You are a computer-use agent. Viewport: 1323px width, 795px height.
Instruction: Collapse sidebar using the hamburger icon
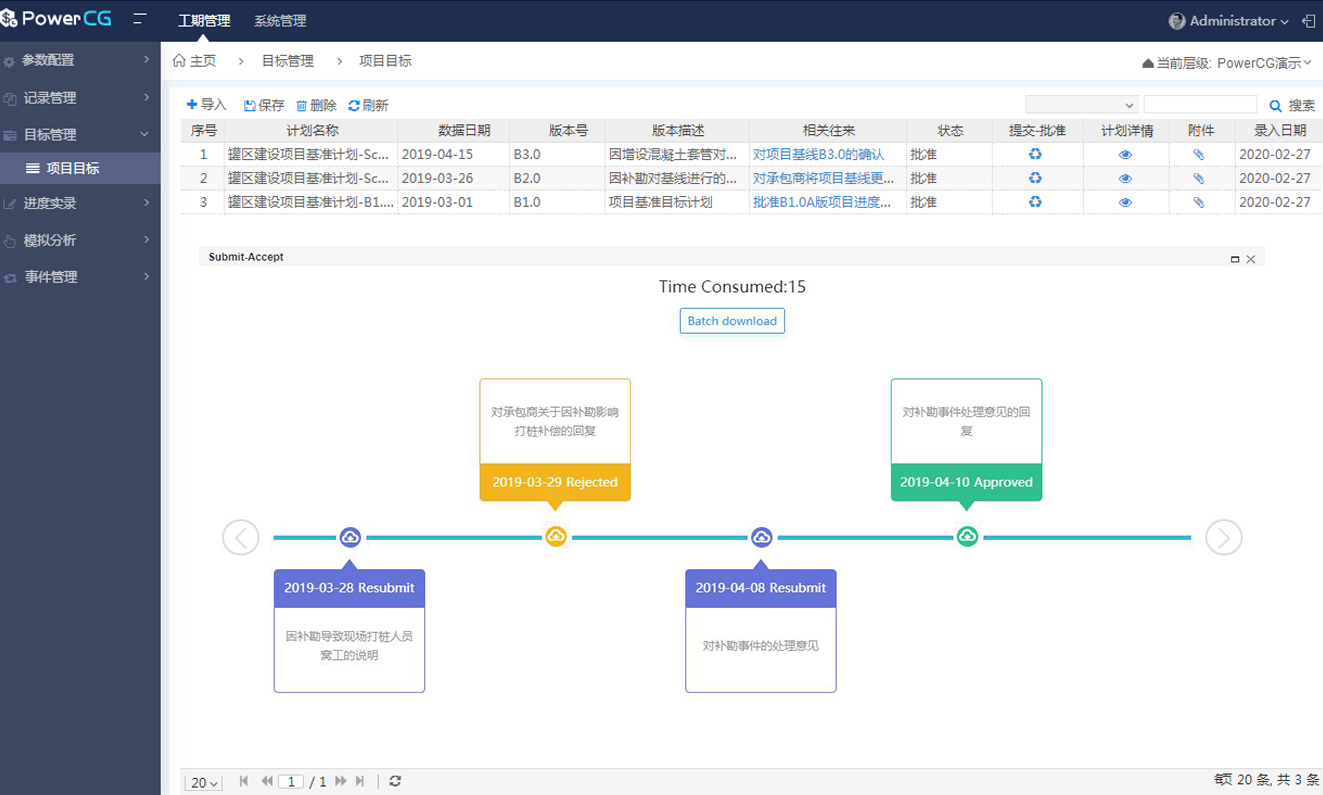(139, 20)
